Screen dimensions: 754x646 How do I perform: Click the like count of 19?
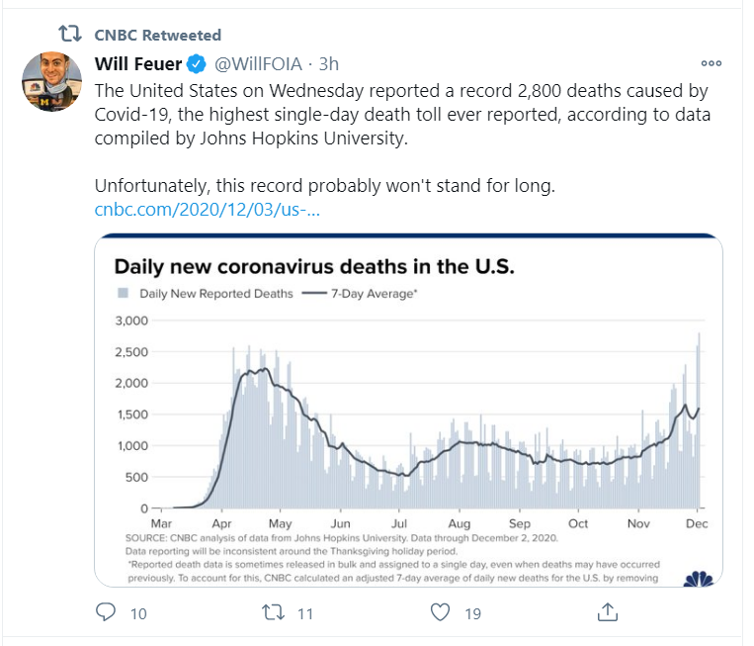coord(474,612)
